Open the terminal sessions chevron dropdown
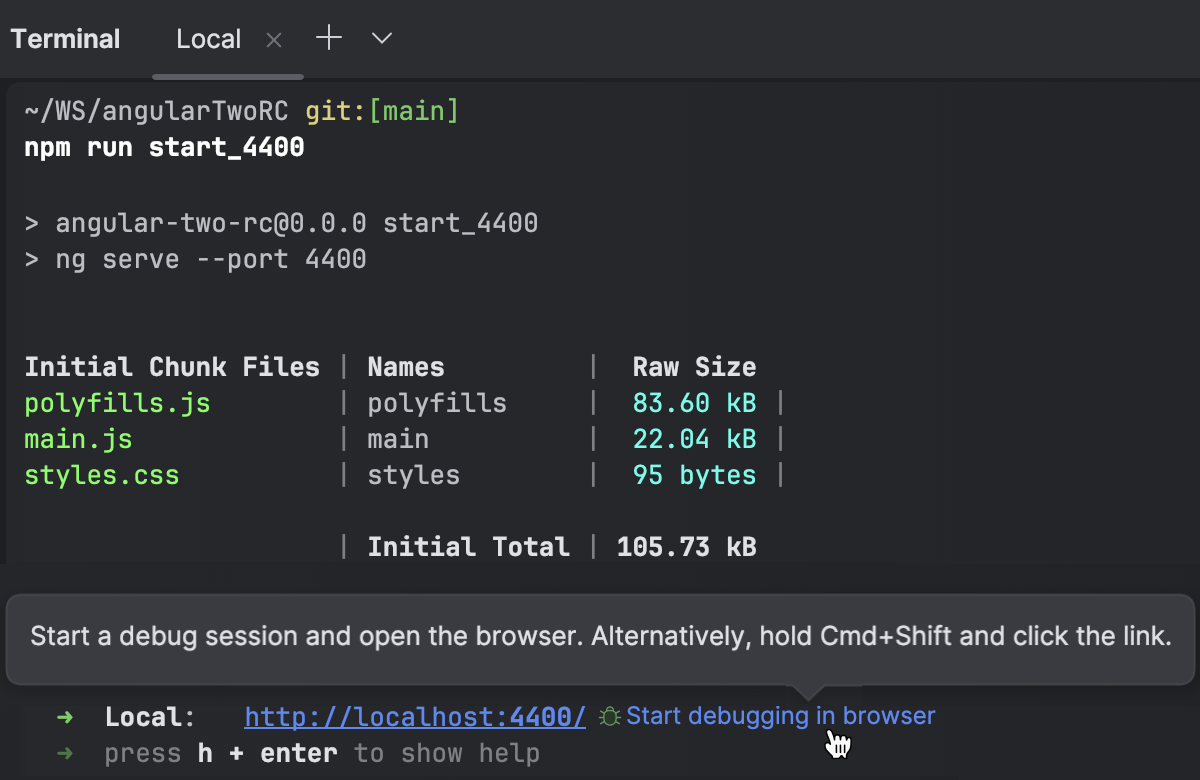The image size is (1200, 780). (x=380, y=38)
